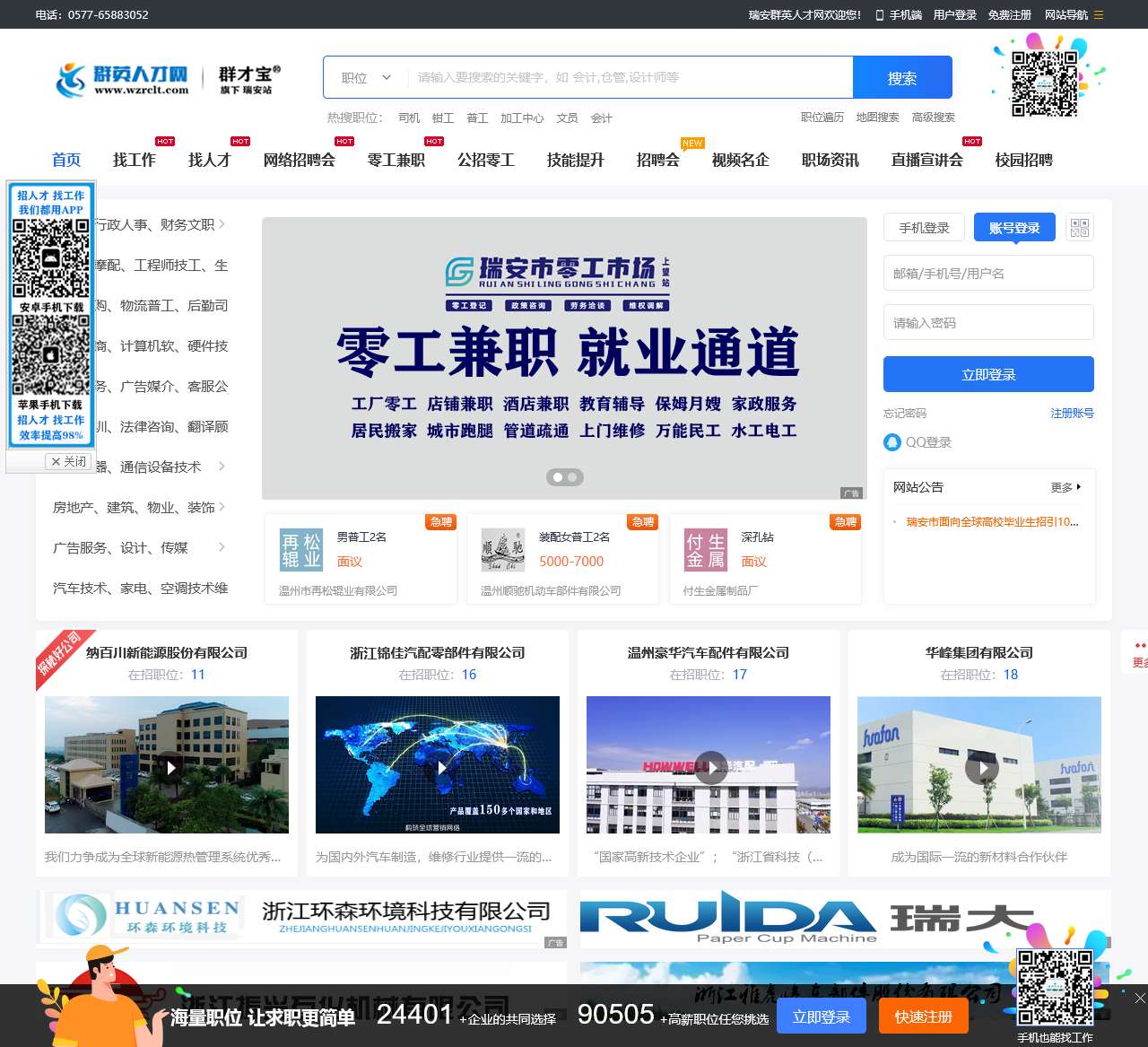This screenshot has width=1148, height=1047.
Task: Expand 广告服务、设计、传媒 category chevron
Action: [222, 547]
